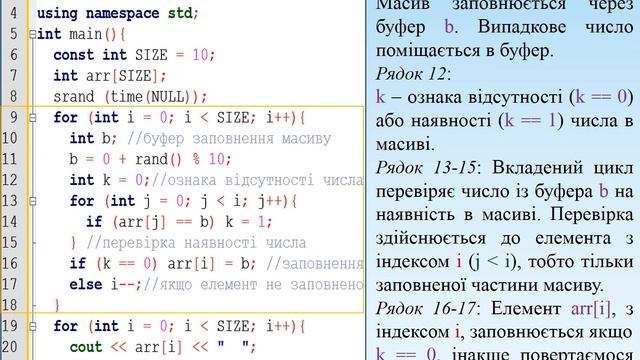Click line number 4 in the gutter
This screenshot has width=640, height=360.
(14, 13)
